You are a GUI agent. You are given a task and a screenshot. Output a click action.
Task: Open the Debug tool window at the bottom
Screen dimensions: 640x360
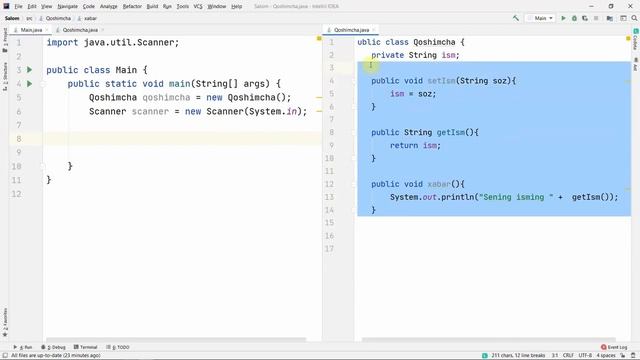(53, 347)
